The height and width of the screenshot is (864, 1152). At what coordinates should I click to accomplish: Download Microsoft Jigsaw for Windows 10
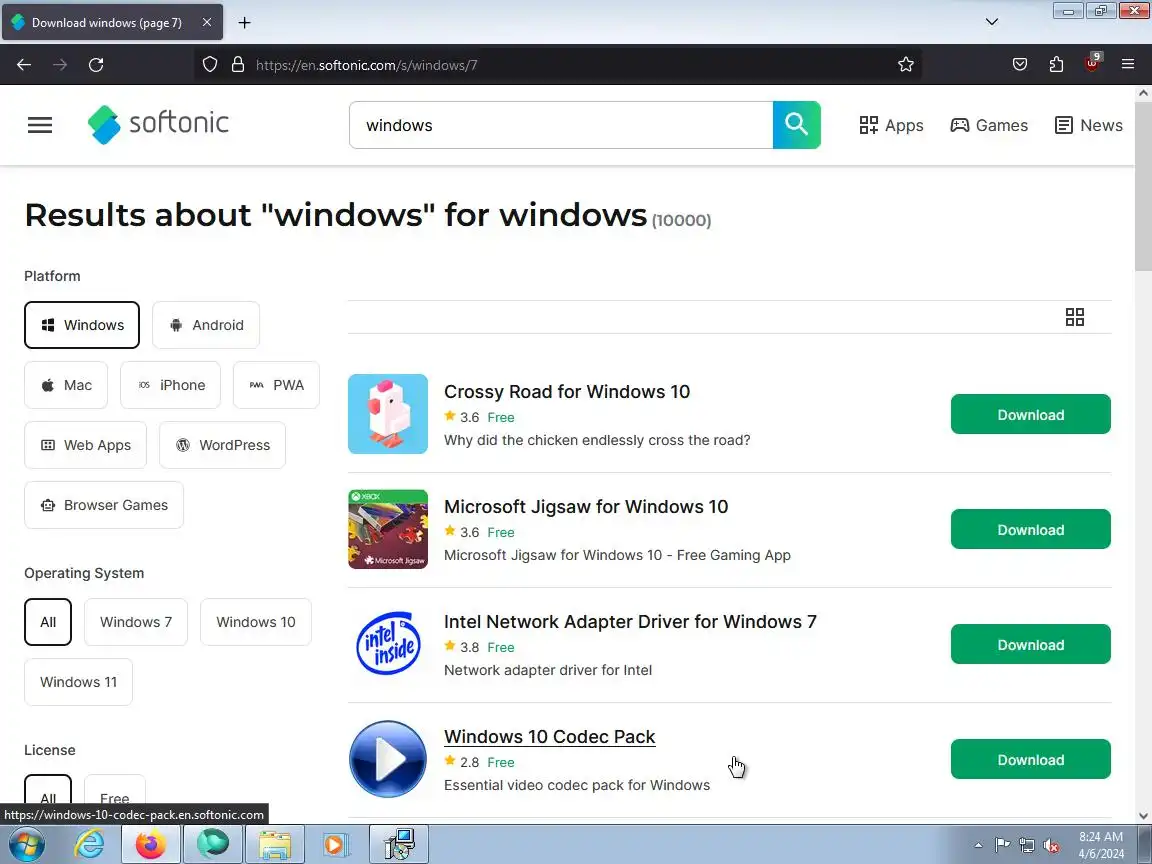point(1031,530)
